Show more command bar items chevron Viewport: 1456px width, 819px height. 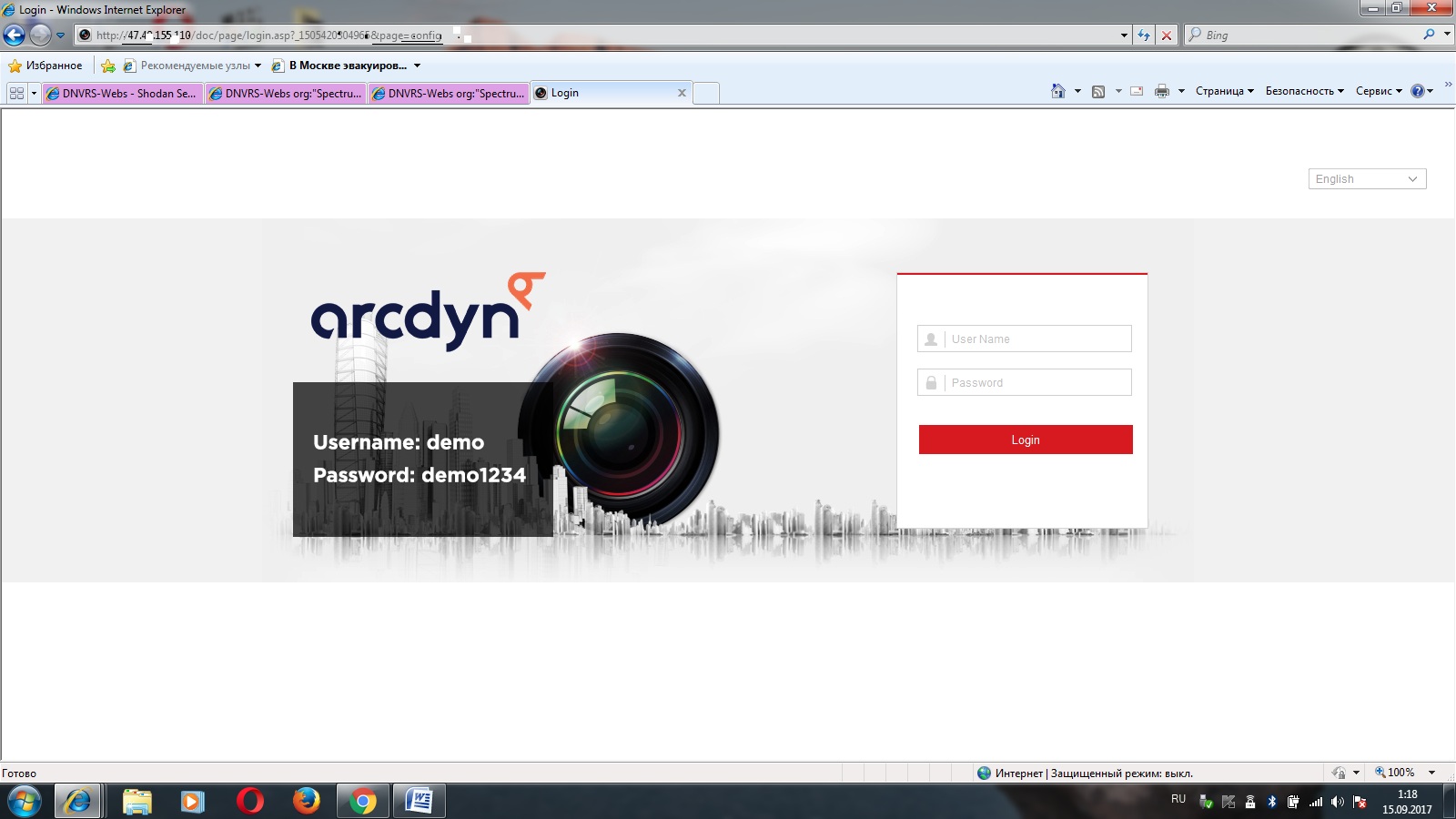1448,85
